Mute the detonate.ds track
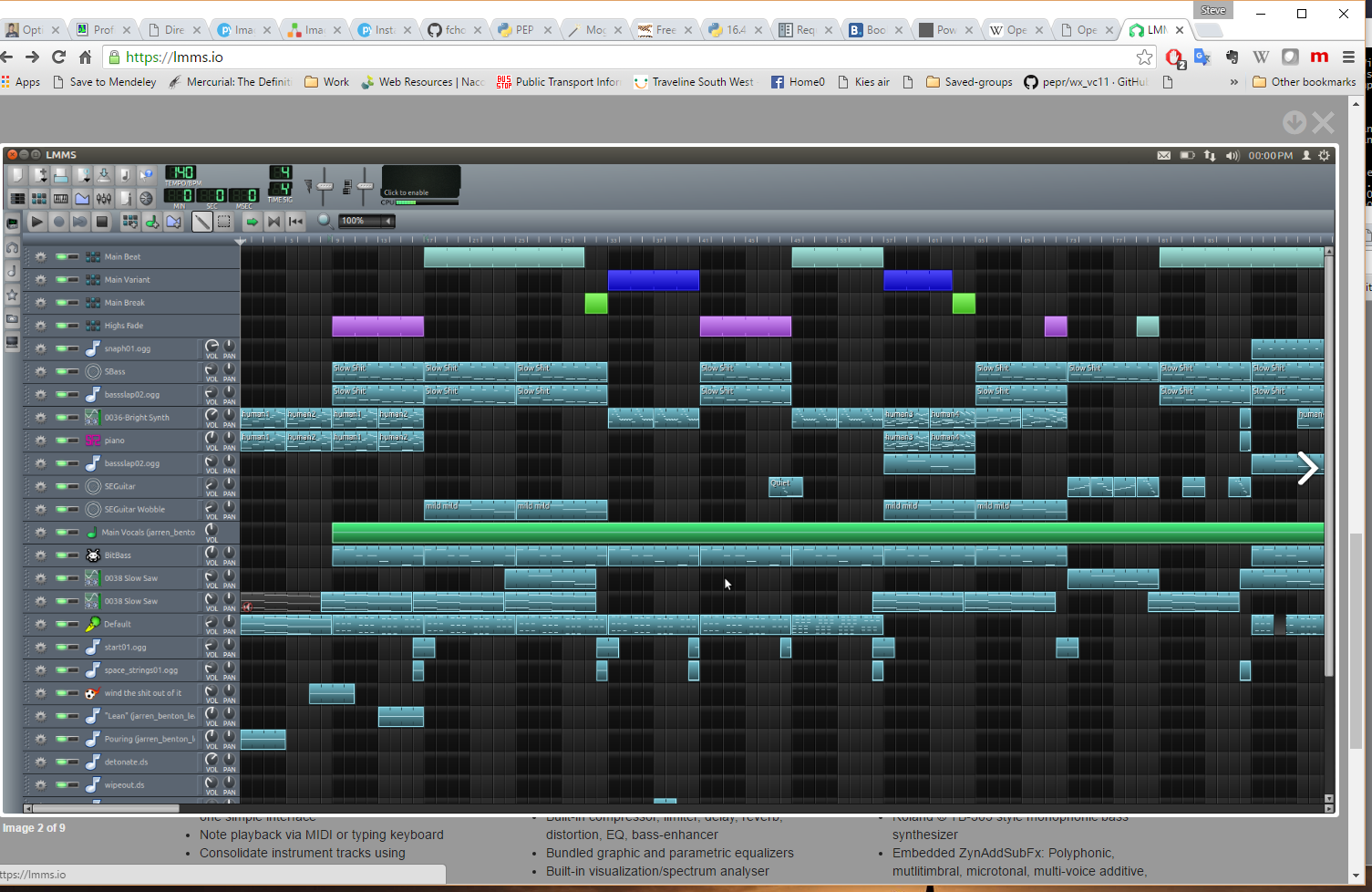 [x=60, y=762]
